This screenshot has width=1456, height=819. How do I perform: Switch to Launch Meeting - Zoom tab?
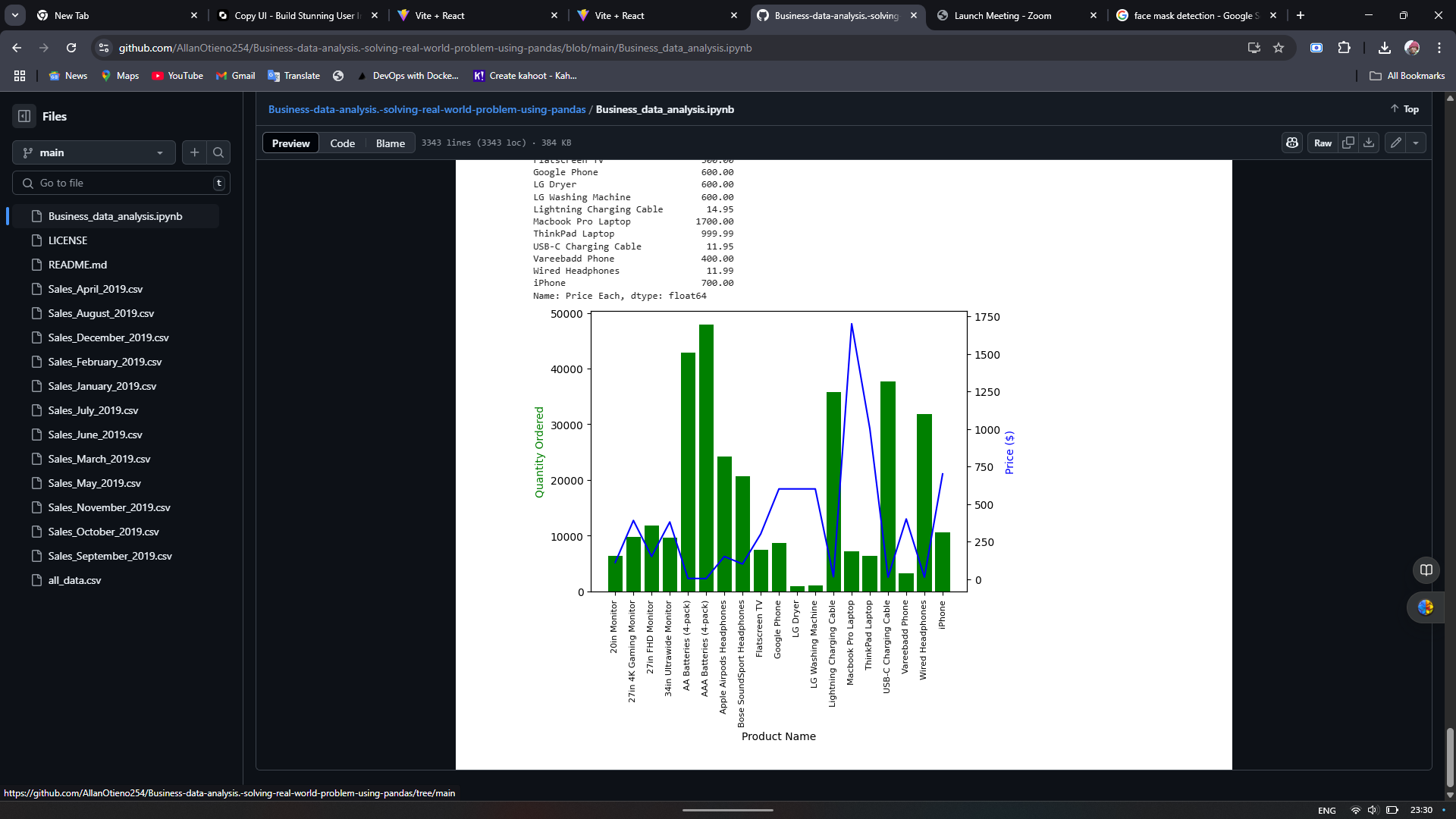[x=1002, y=15]
